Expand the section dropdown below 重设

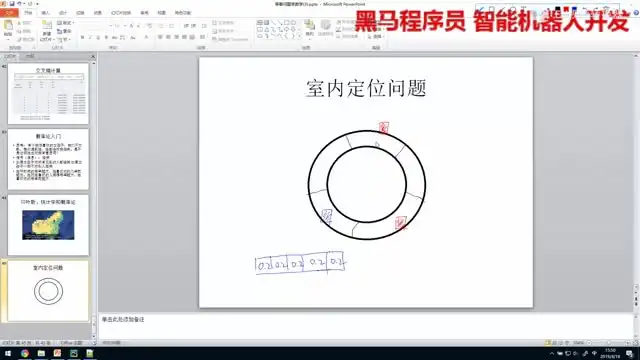64,40
